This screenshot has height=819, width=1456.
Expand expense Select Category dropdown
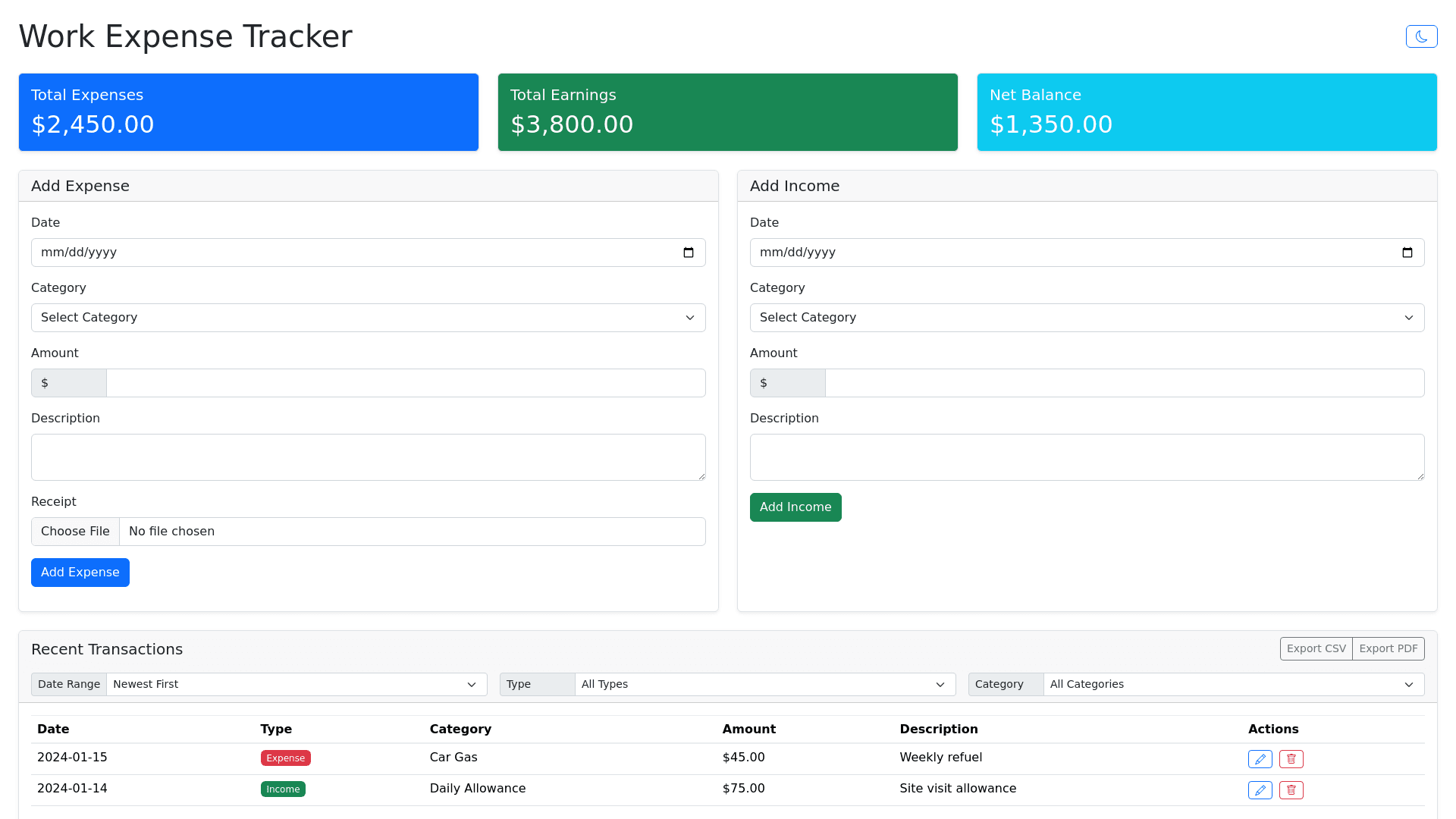(368, 318)
